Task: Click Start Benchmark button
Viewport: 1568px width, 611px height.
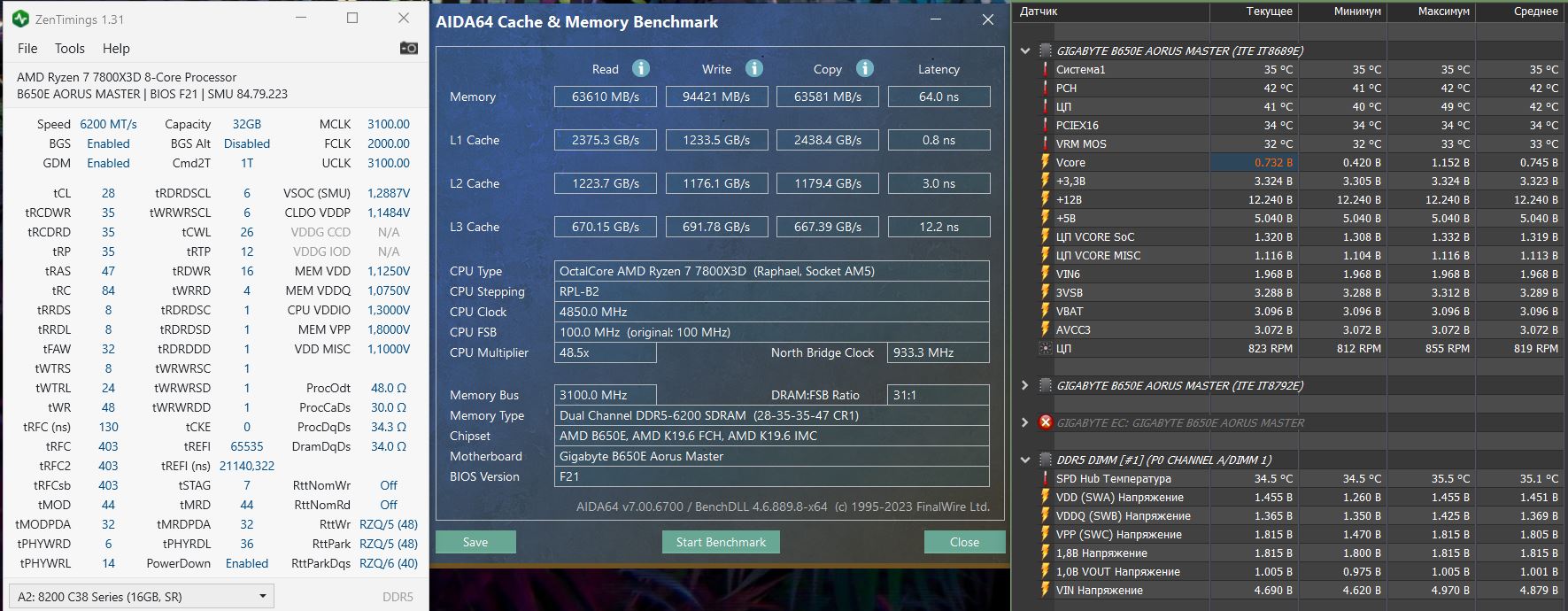Action: coord(721,542)
